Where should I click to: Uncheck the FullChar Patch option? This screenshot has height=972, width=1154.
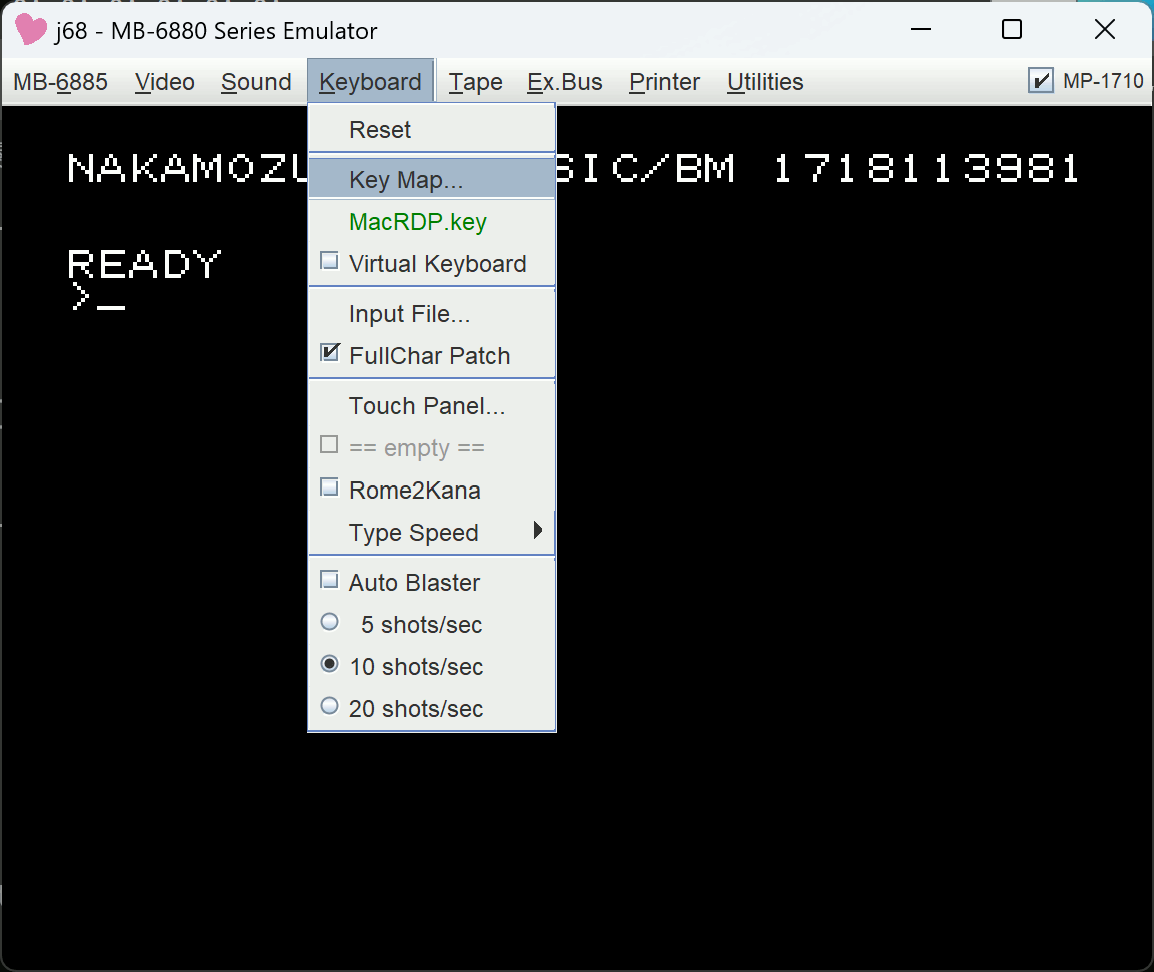coord(330,353)
